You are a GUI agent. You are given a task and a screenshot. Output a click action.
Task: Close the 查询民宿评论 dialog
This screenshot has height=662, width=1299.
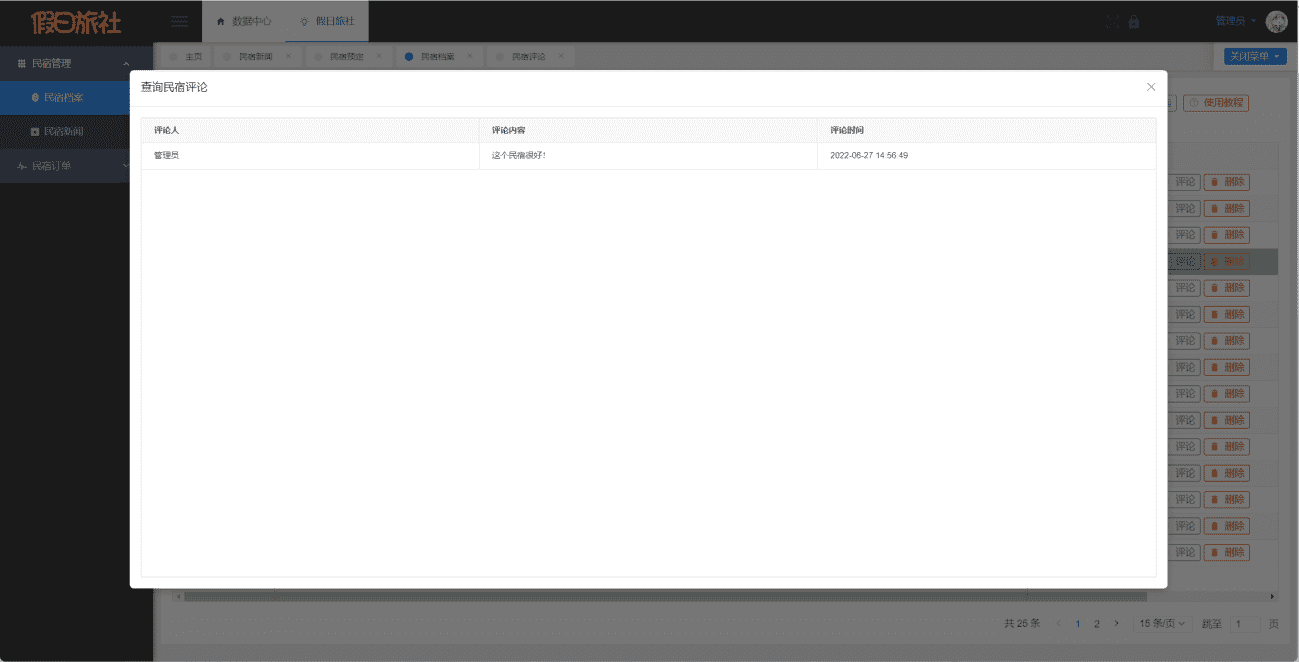(1151, 87)
